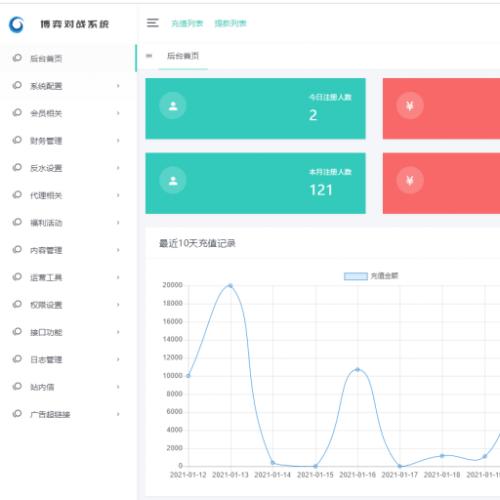Toggle the 充值金额 legend series

[371, 276]
